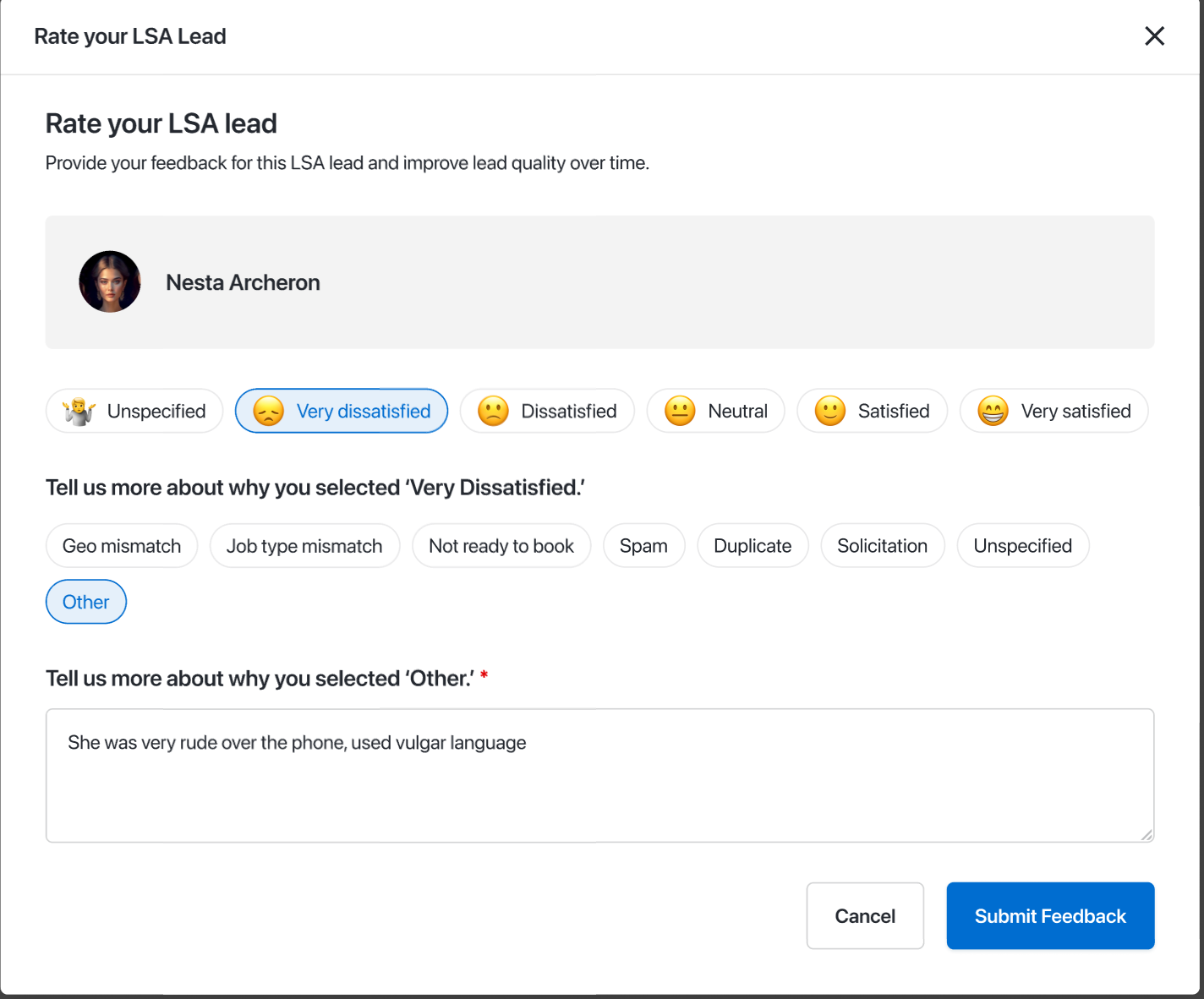Click the Dissatisfied frowning face emoji
The height and width of the screenshot is (999, 1204).
pyautogui.click(x=493, y=412)
